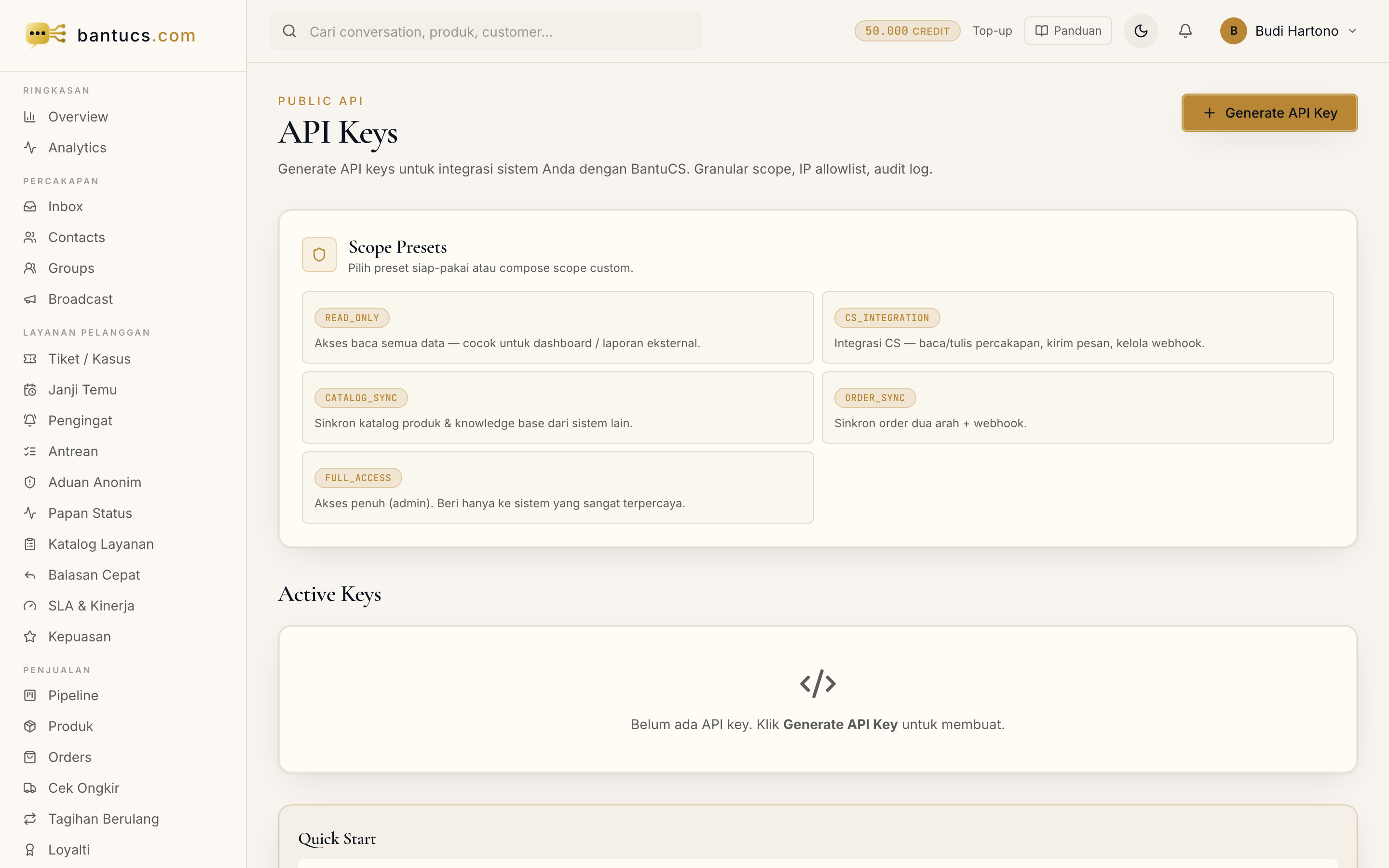Image resolution: width=1389 pixels, height=868 pixels.
Task: Select the ORDER_SYNC scope preset card
Action: pos(1077,407)
